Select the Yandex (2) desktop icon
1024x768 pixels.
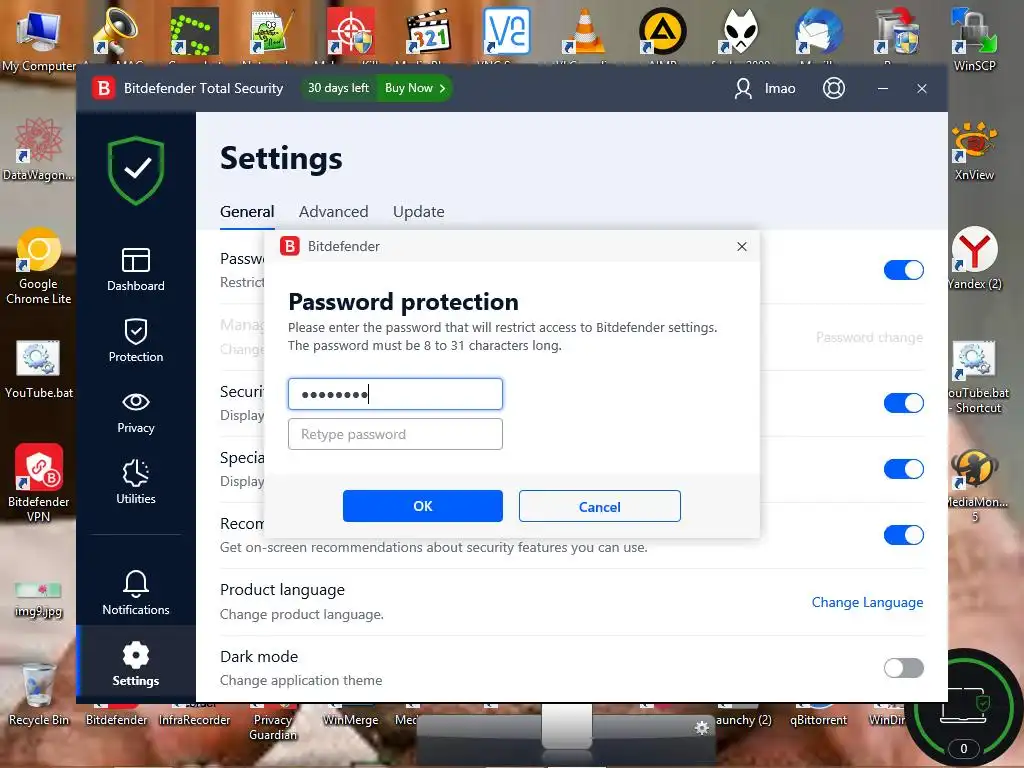pyautogui.click(x=974, y=258)
